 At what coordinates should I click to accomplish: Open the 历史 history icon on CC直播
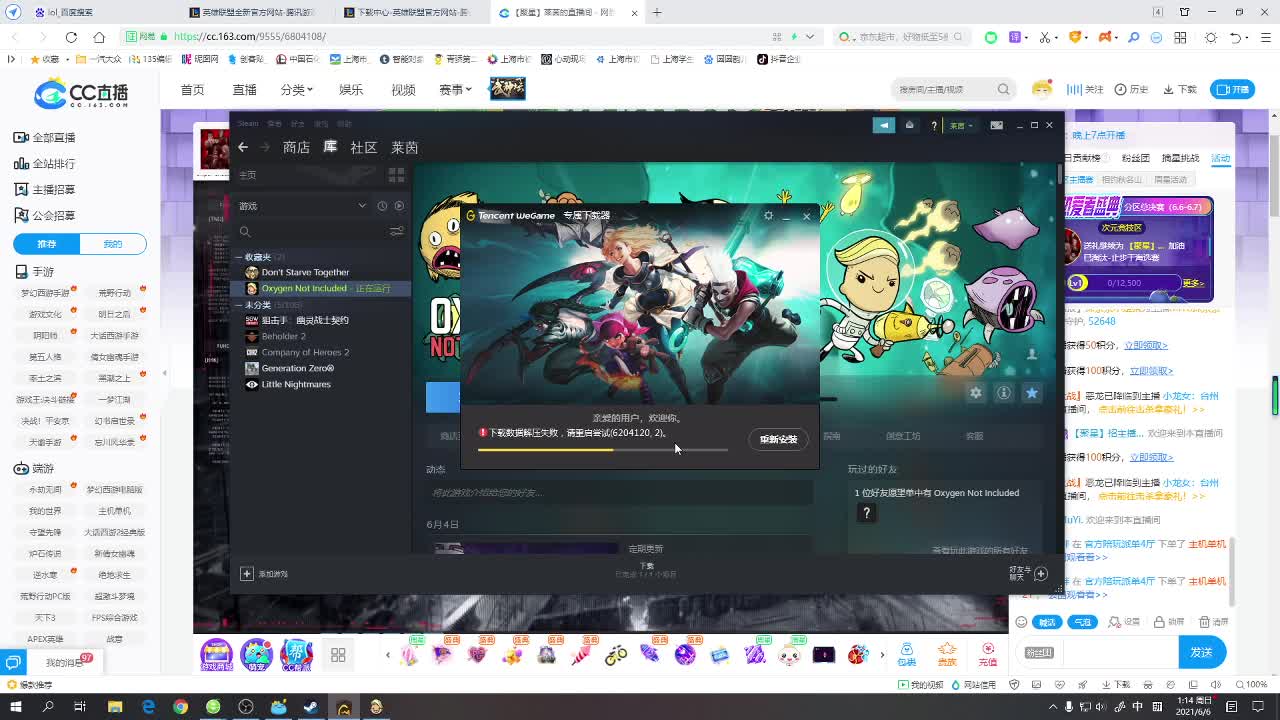pyautogui.click(x=1132, y=89)
